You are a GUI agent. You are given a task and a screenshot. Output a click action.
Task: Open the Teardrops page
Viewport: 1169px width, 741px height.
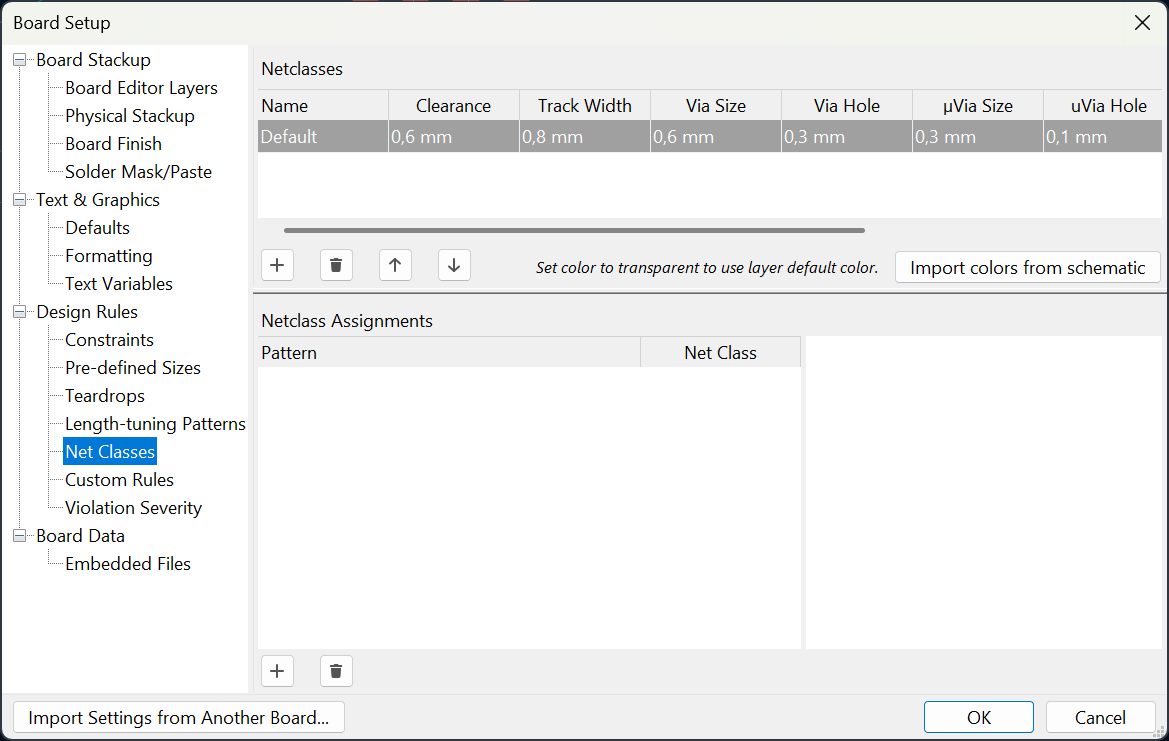(104, 396)
